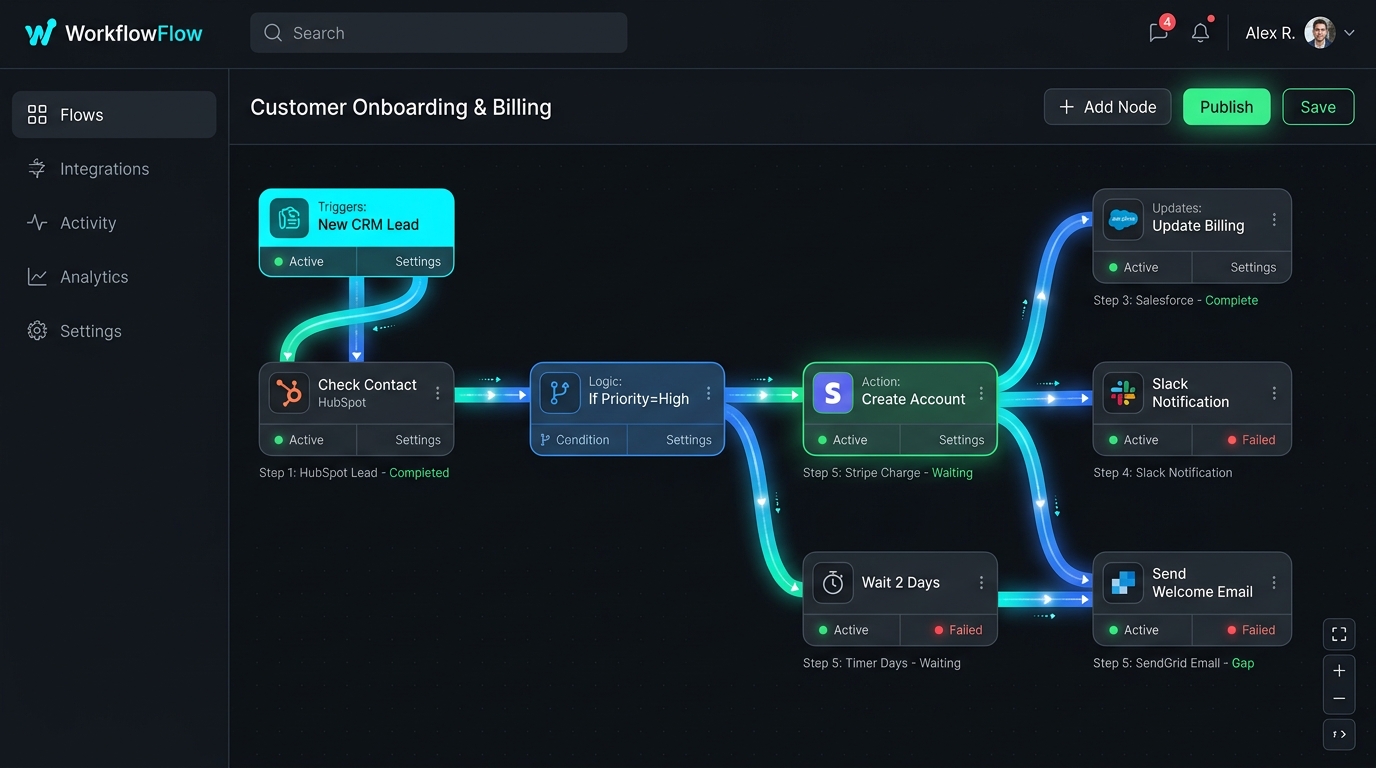Open the Send Welcome Email node options menu
1376x768 pixels.
[1274, 583]
